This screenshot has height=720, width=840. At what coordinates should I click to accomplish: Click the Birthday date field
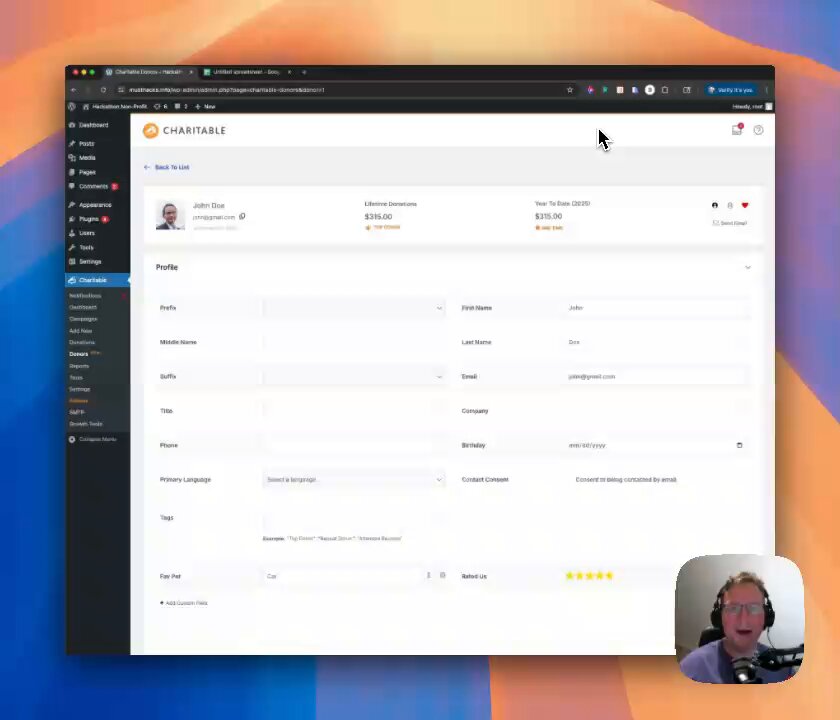(x=657, y=445)
